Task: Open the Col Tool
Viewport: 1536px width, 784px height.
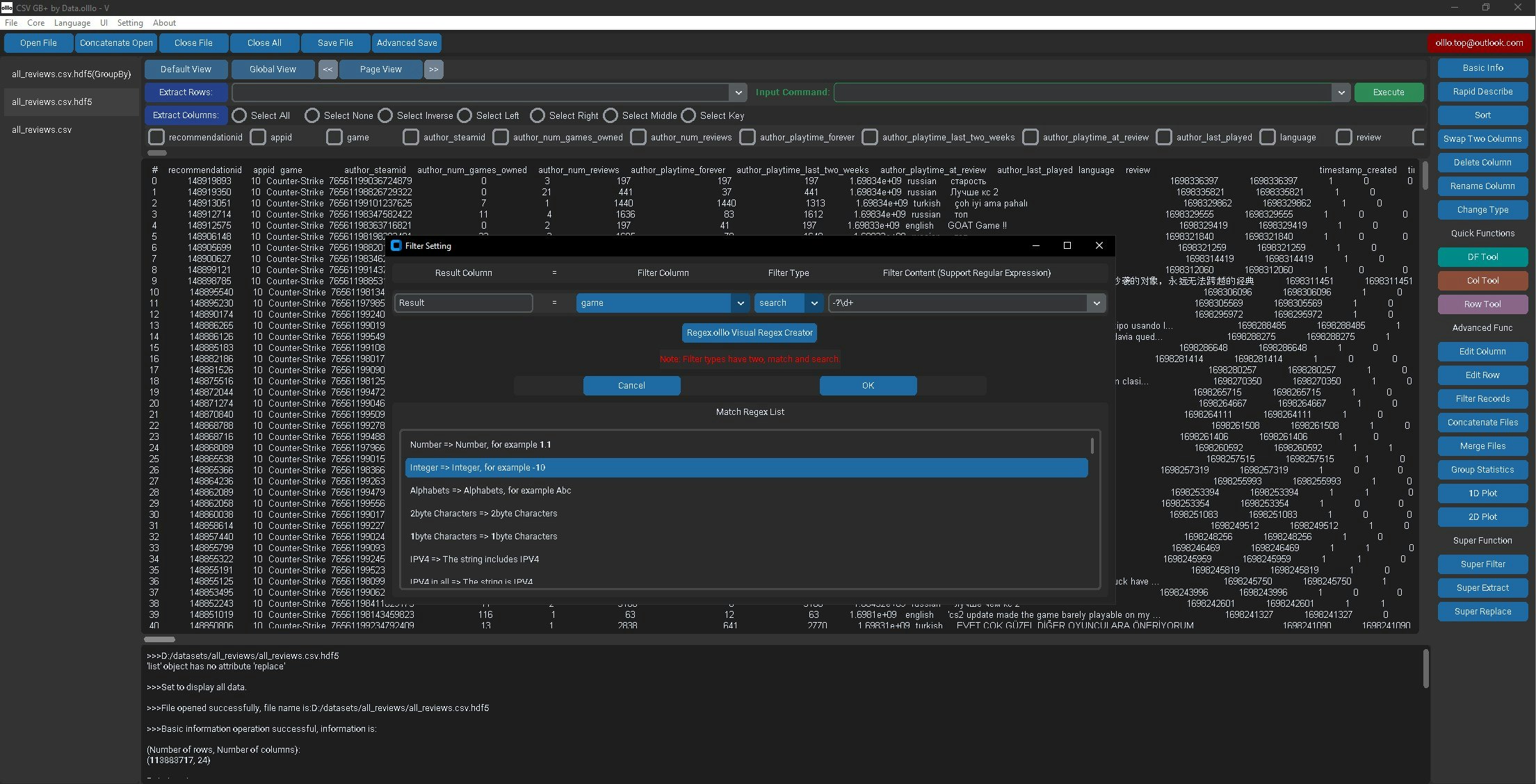Action: pos(1482,281)
